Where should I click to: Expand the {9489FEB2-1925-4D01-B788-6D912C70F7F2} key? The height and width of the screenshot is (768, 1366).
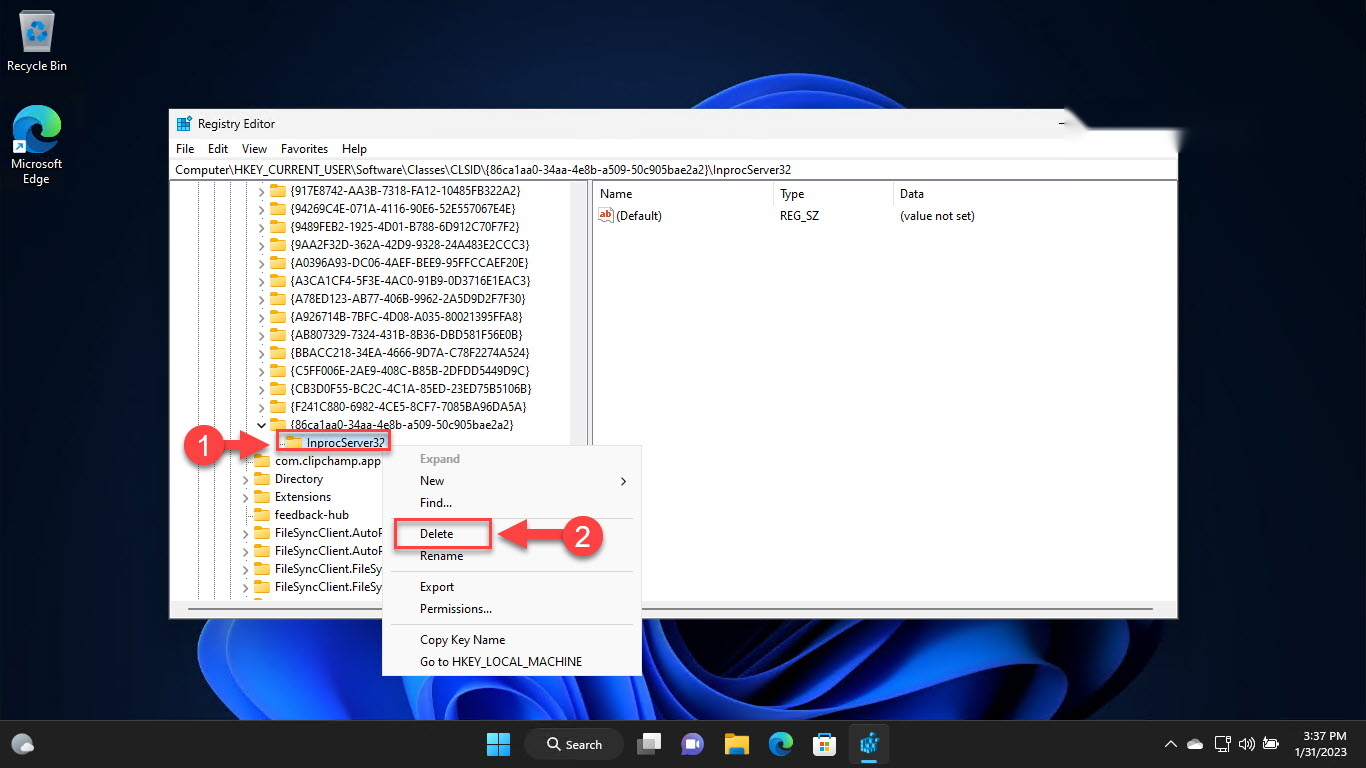[262, 227]
